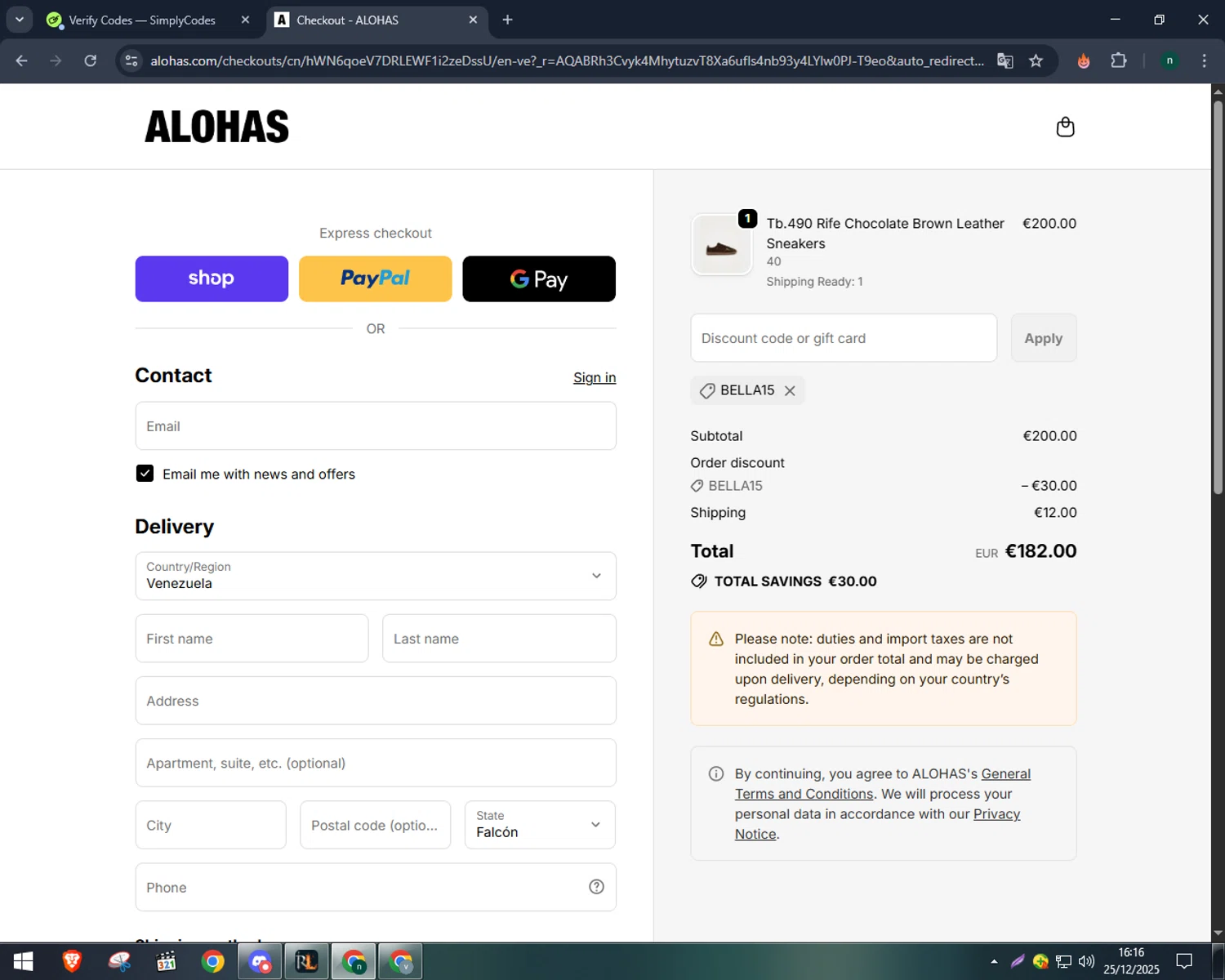Open the translate page icon in the address bar
The height and width of the screenshot is (980, 1225).
1005,60
